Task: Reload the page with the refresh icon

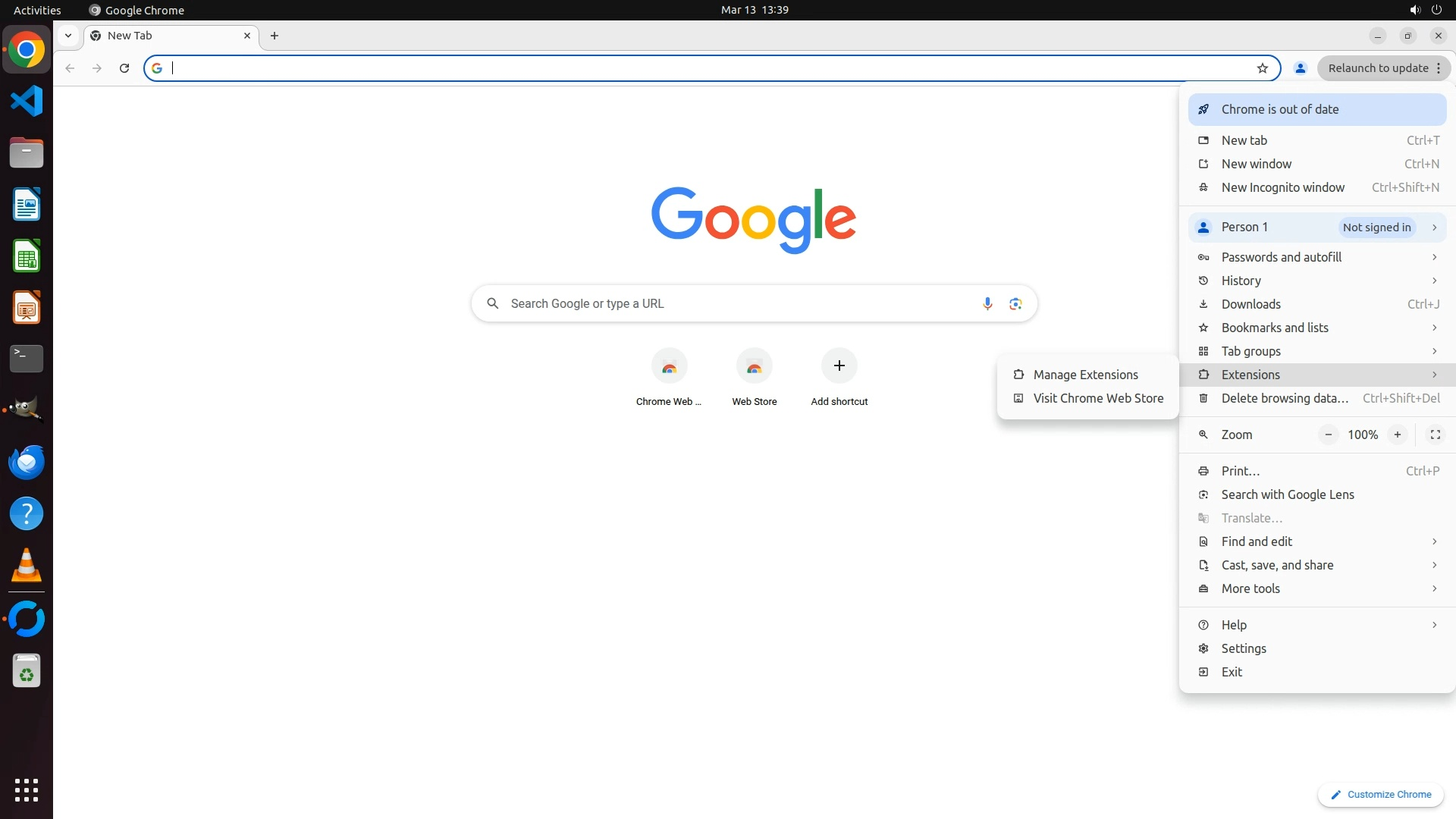Action: pos(124,68)
